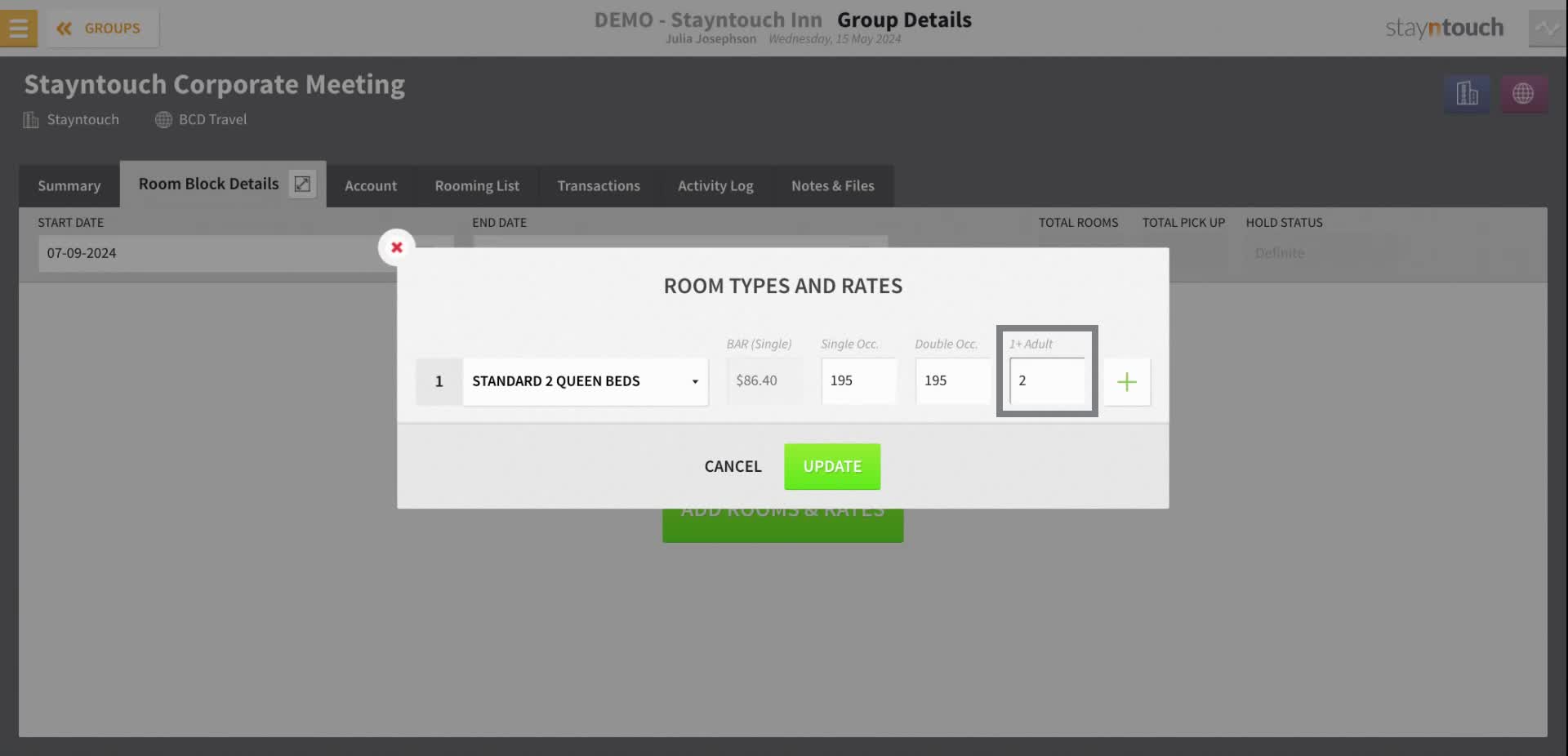The height and width of the screenshot is (756, 1568).
Task: Click the Double Occ. rate field
Action: (x=953, y=380)
